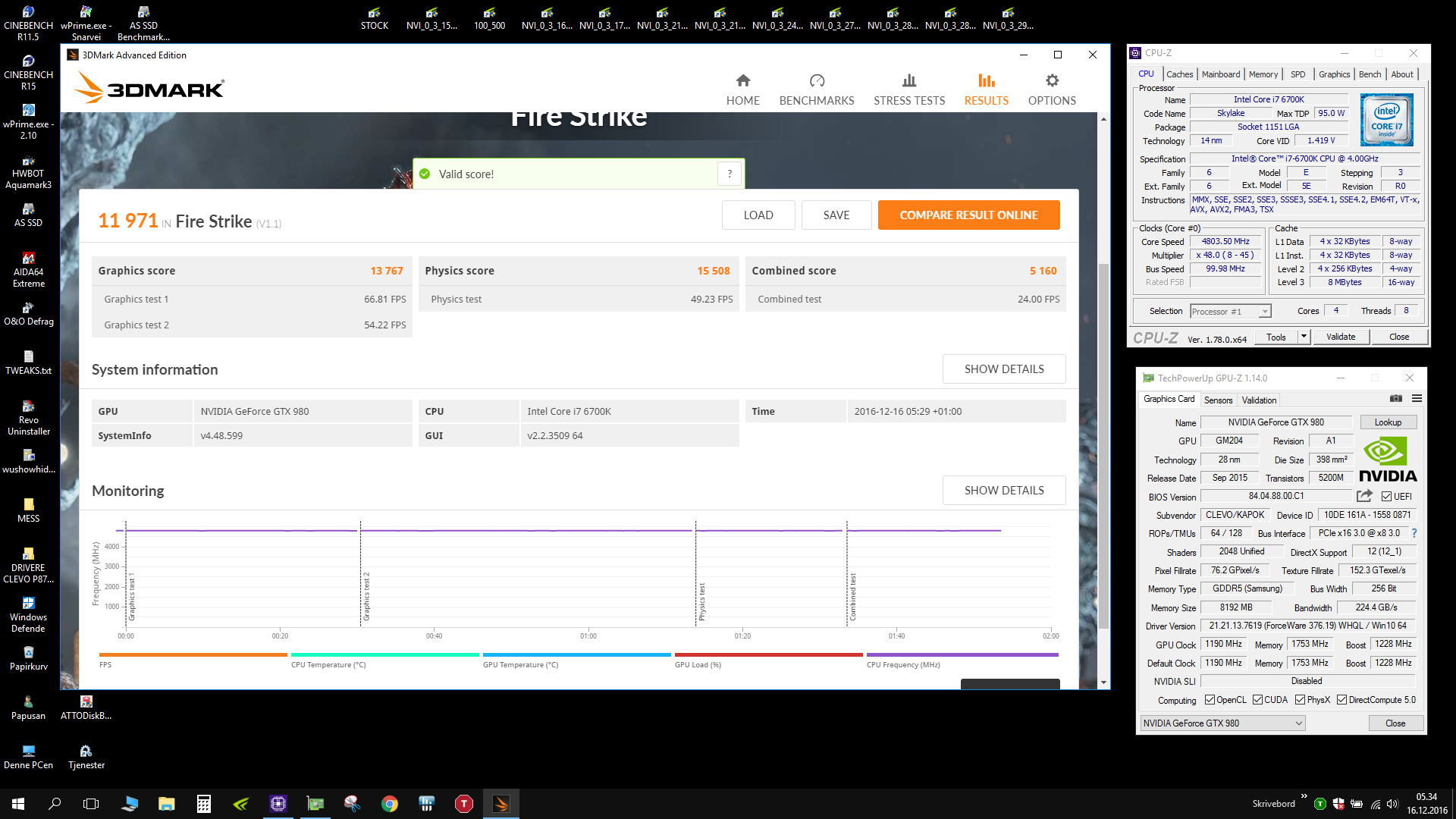This screenshot has width=1456, height=819.
Task: Click the volume icon in system tray
Action: click(x=1392, y=804)
